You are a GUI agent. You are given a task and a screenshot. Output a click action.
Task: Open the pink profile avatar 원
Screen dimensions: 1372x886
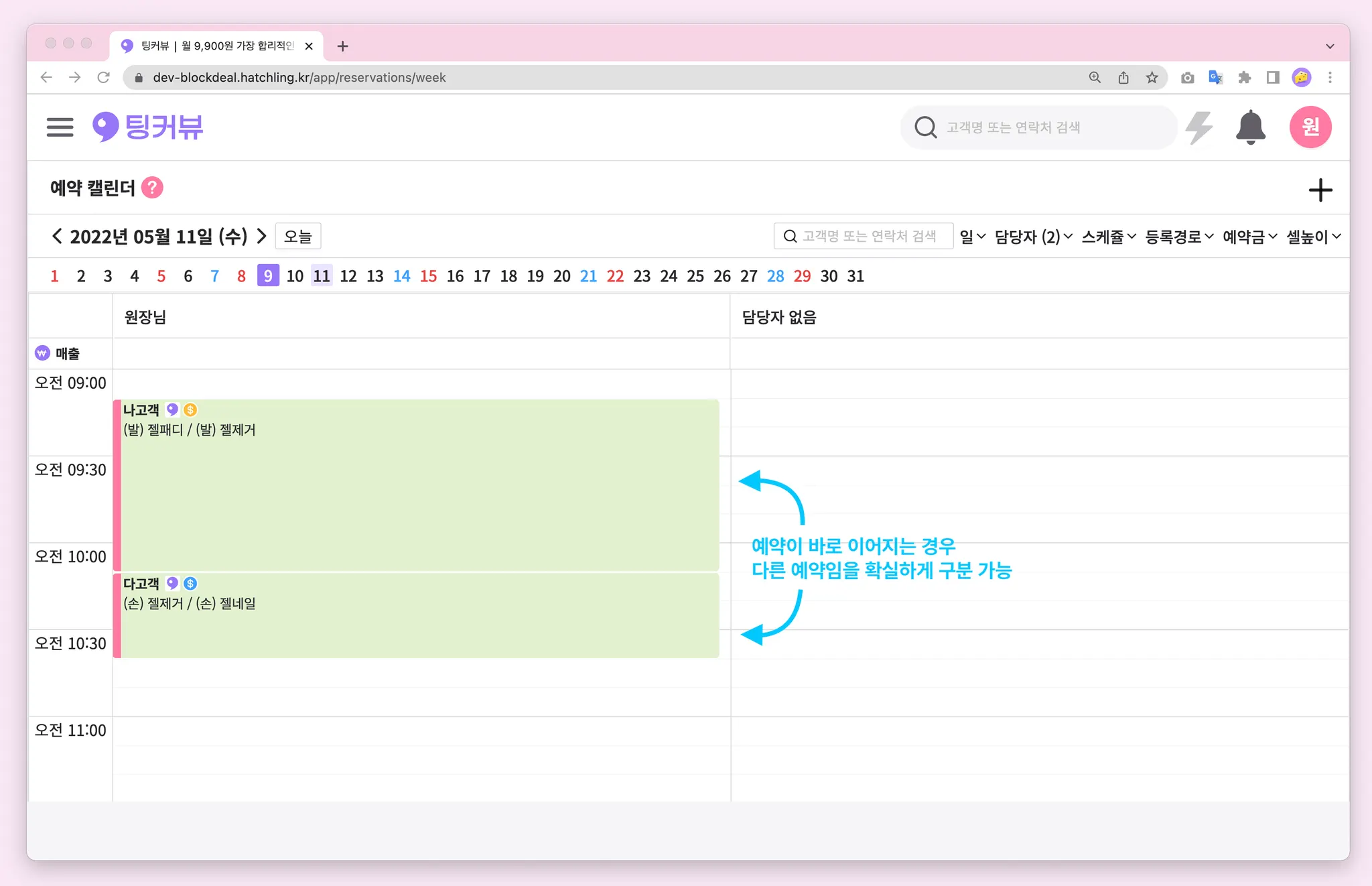1310,127
